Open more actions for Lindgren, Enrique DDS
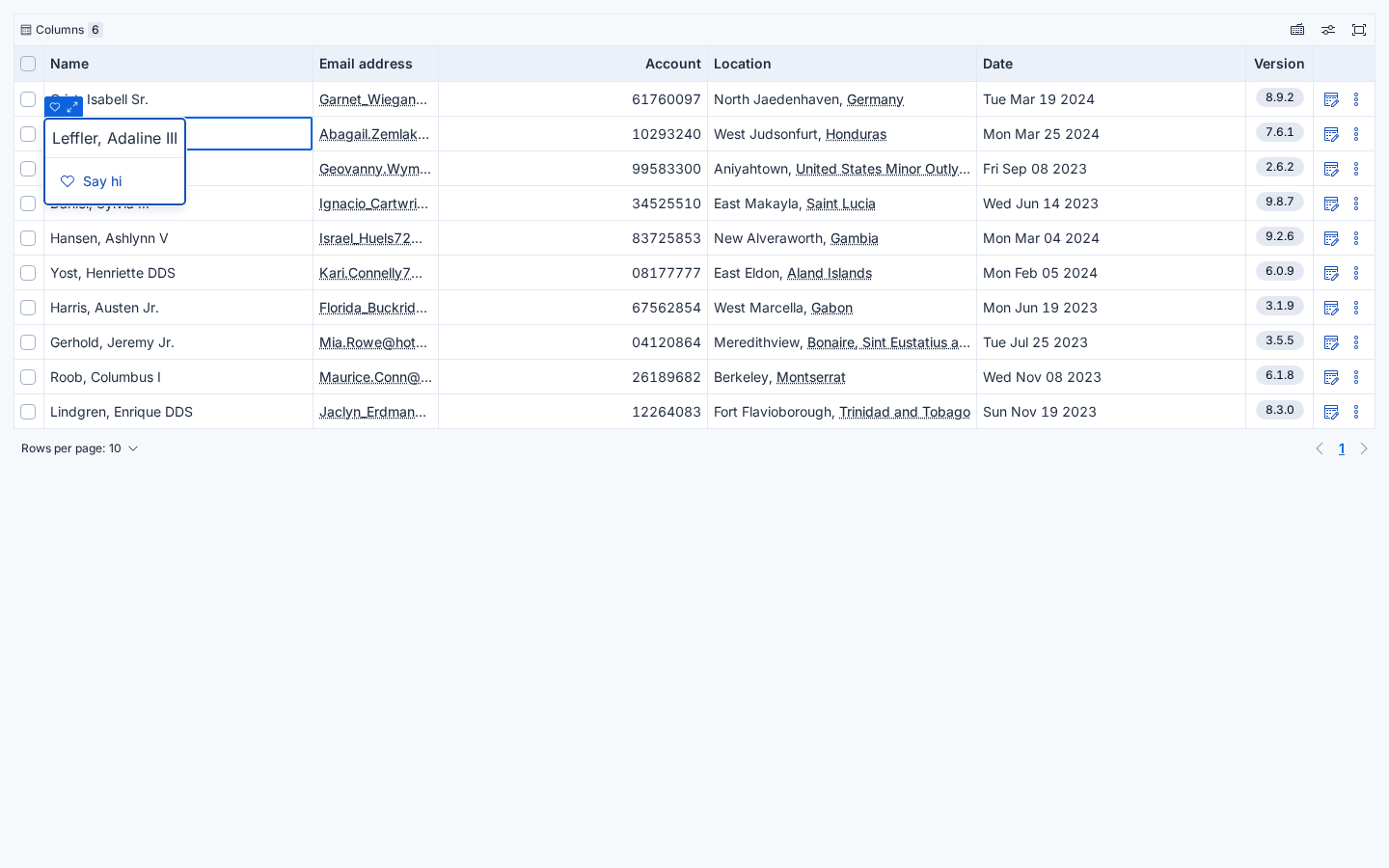Screen dimensions: 1389x868 [1356, 412]
